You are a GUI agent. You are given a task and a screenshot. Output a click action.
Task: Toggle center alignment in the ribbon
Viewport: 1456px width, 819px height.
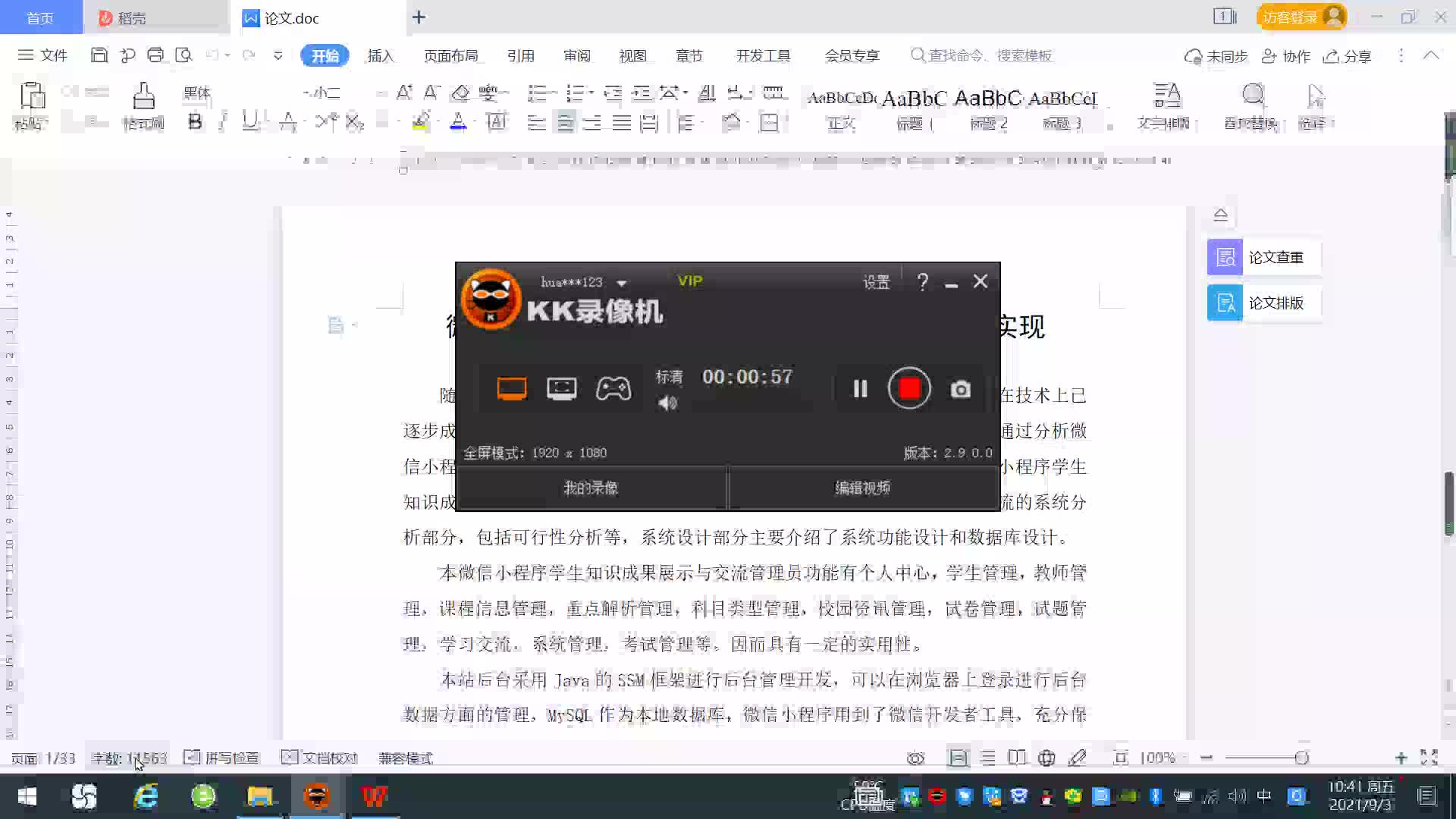[565, 123]
